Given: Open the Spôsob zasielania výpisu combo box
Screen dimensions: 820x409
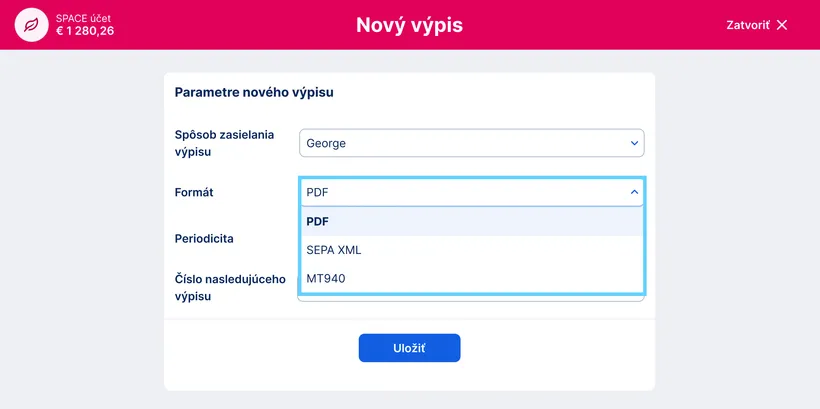Looking at the screenshot, I should point(472,143).
